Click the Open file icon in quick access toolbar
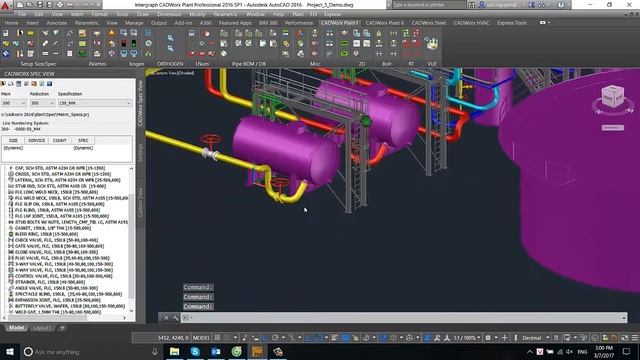This screenshot has height=360, width=640. tap(30, 5)
